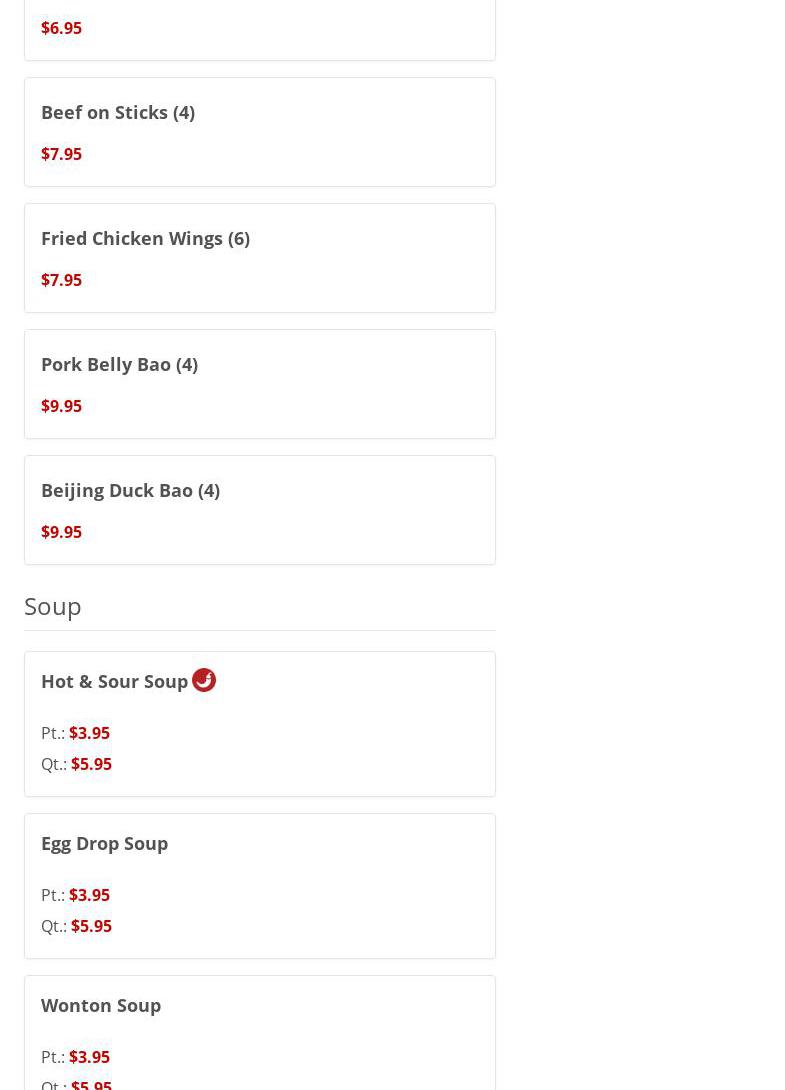The height and width of the screenshot is (1090, 785).
Task: Select Fried Chicken Wings (6) menu item
Action: (145, 238)
